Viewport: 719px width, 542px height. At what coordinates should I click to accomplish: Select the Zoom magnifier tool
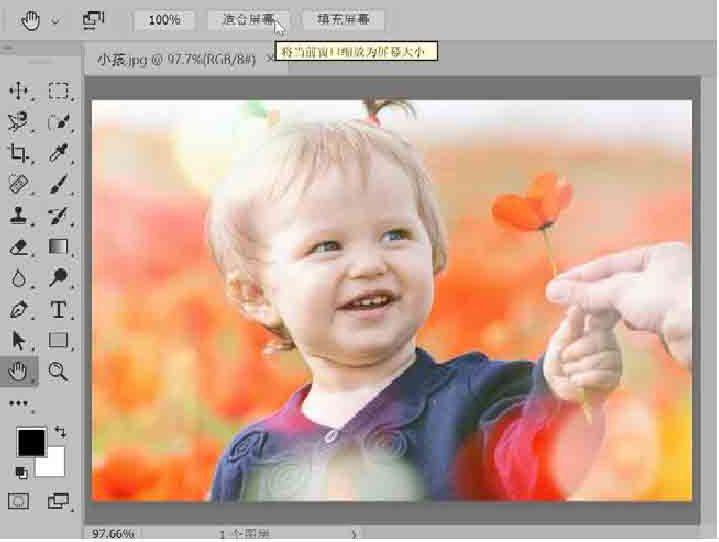(x=59, y=371)
